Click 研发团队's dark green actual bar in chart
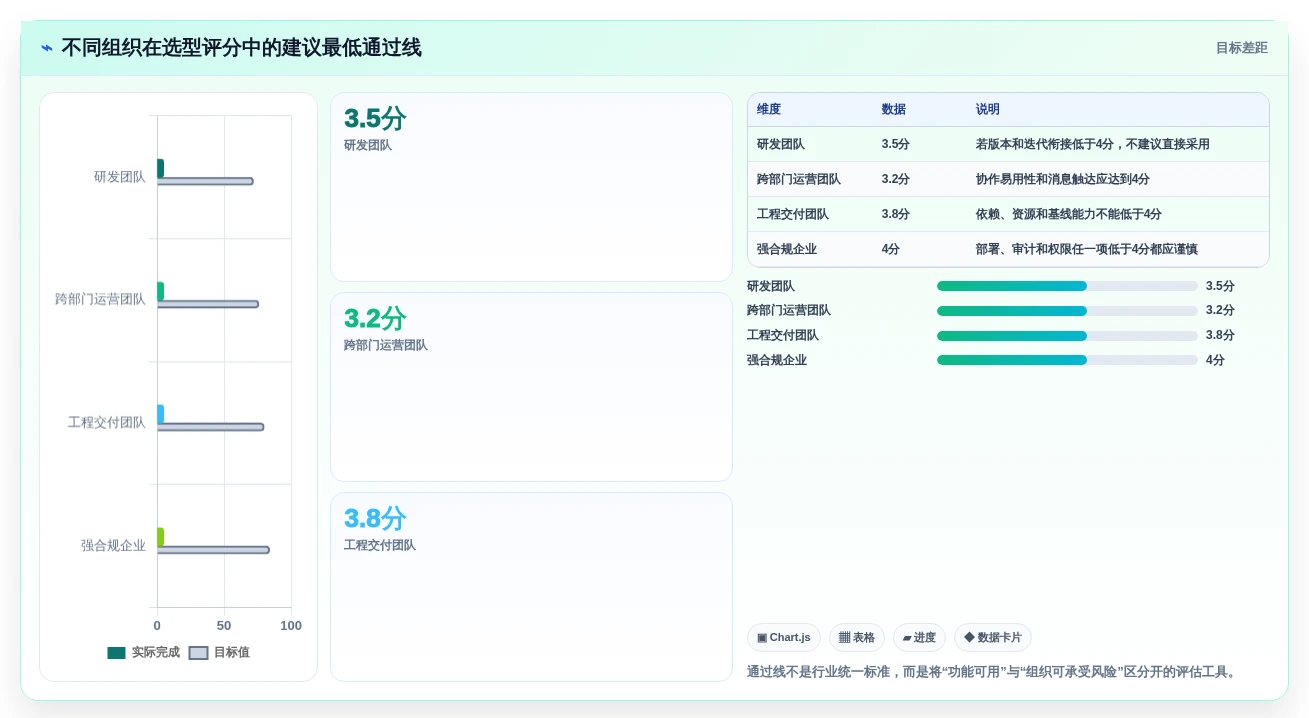The height and width of the screenshot is (718, 1309). 160,168
